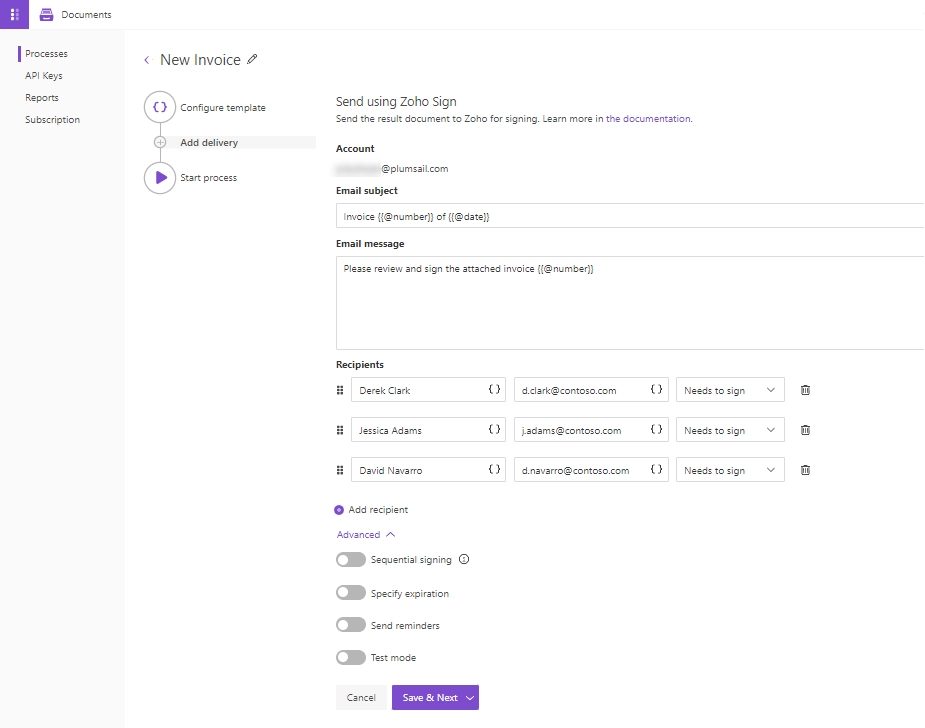
Task: Edit process name with pencil icon
Action: pos(252,59)
